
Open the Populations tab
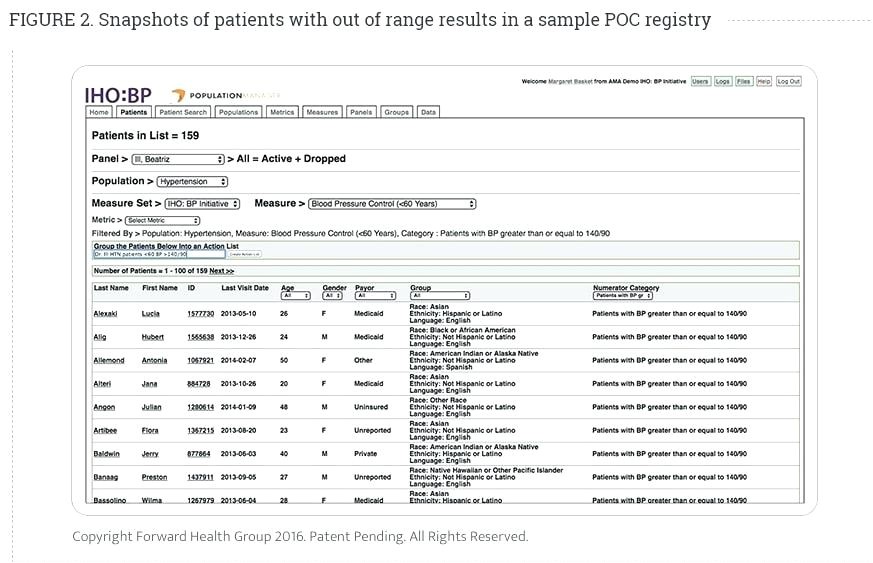pyautogui.click(x=238, y=113)
